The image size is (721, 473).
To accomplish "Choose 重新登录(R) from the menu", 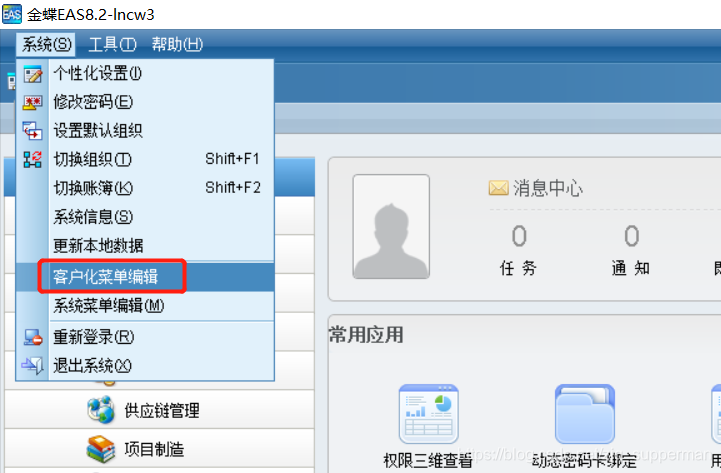I will coord(145,337).
